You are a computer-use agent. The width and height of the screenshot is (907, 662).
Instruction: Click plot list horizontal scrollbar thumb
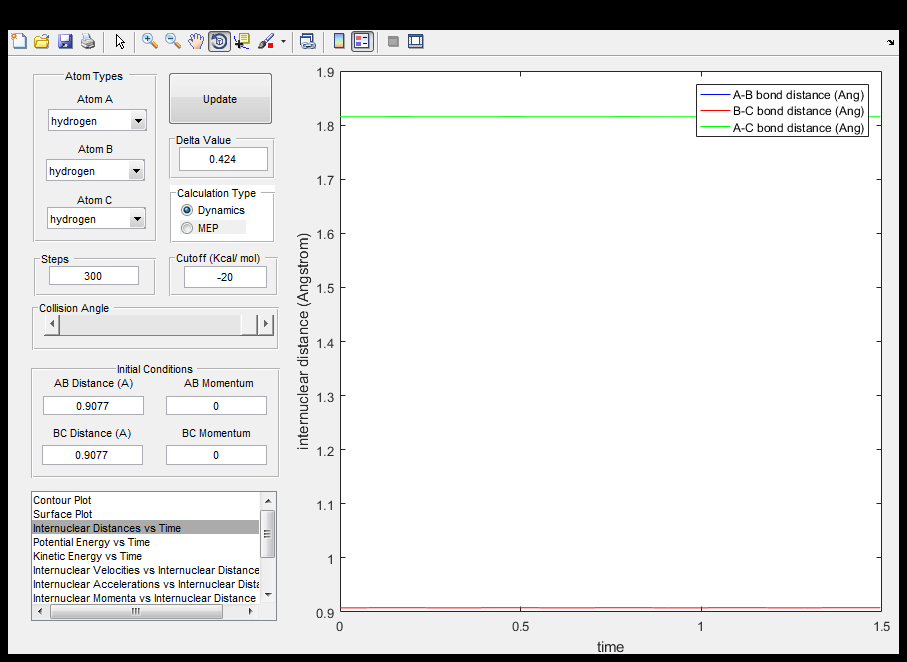136,612
